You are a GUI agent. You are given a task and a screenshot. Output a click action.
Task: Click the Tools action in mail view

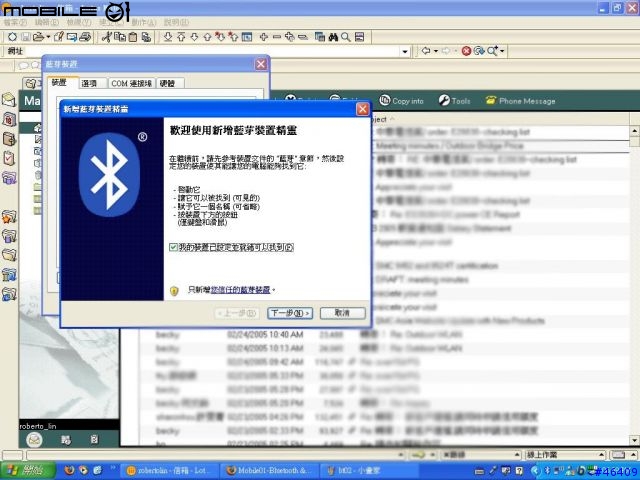tap(454, 101)
